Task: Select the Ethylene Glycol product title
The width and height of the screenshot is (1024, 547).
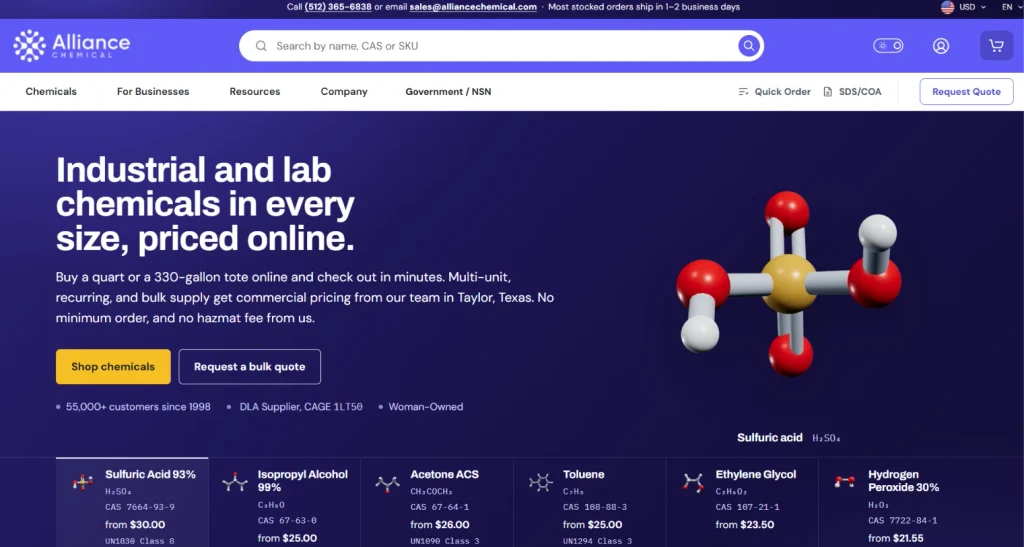Action: pyautogui.click(x=756, y=475)
